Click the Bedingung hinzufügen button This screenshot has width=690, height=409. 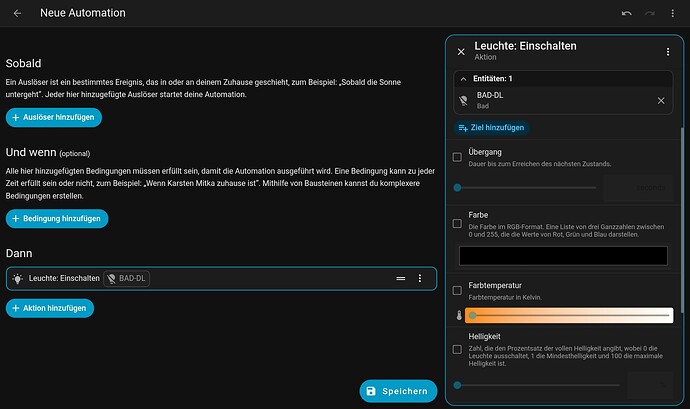coord(57,219)
